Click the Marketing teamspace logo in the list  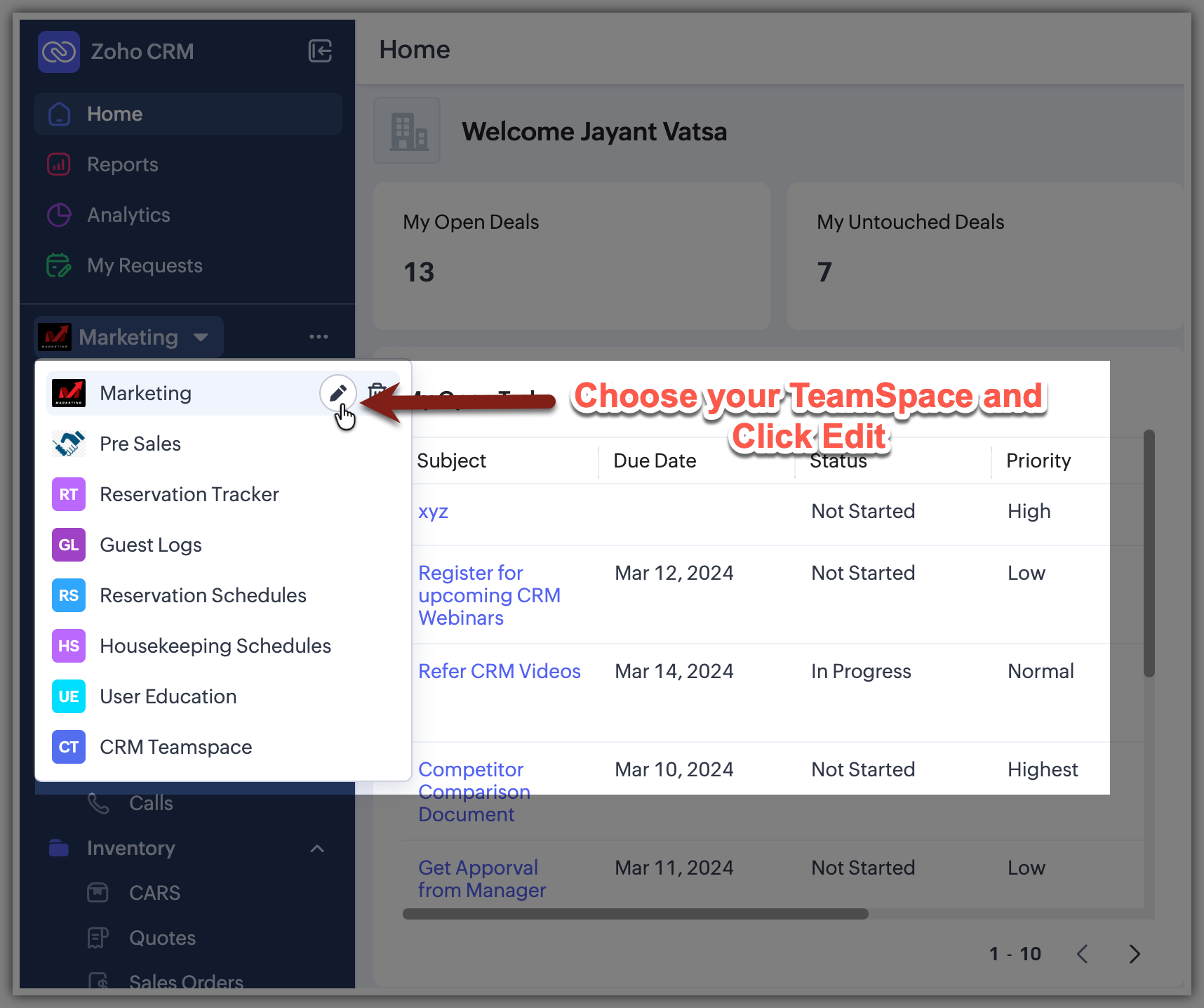click(x=69, y=393)
